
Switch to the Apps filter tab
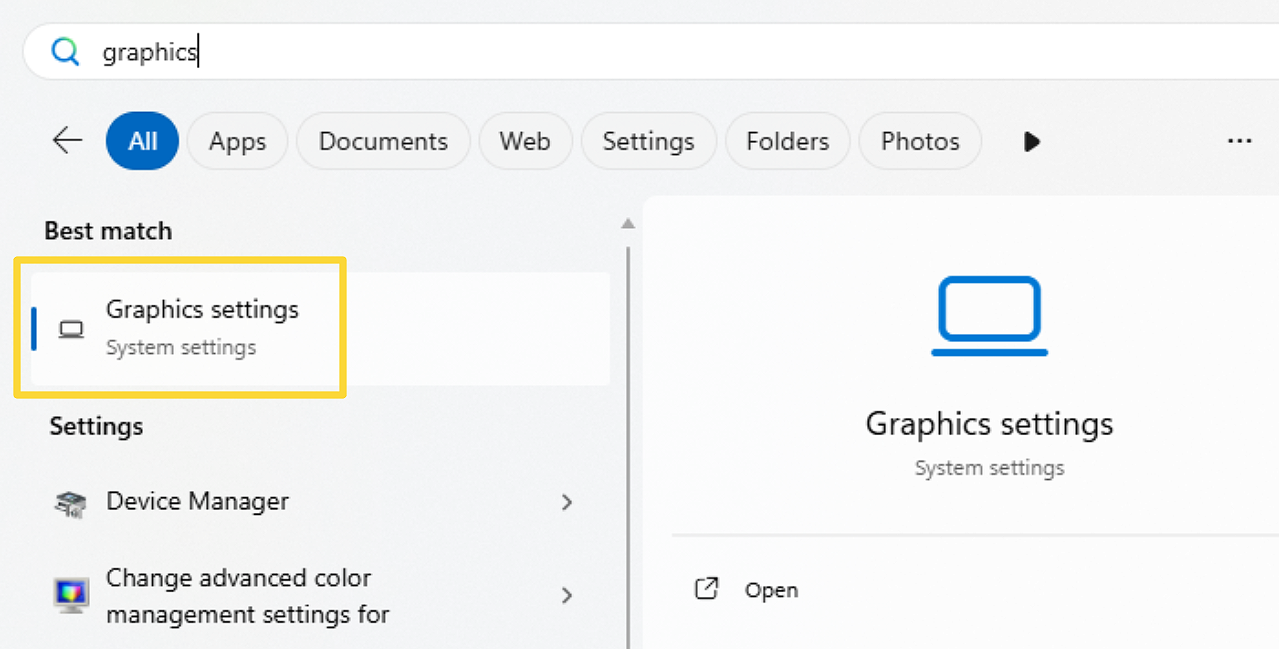pyautogui.click(x=237, y=142)
